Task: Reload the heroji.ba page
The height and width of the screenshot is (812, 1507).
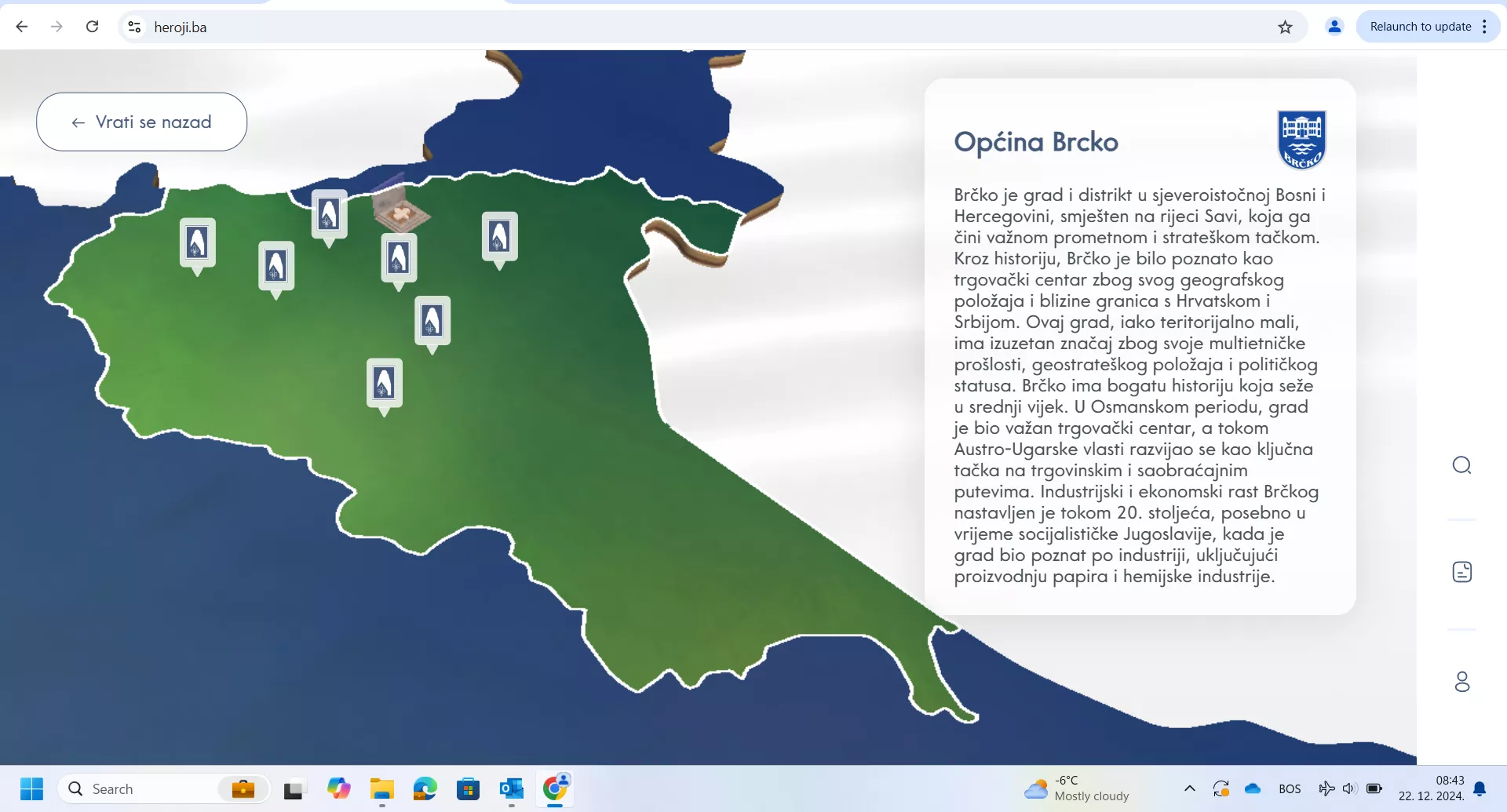Action: coord(93,27)
